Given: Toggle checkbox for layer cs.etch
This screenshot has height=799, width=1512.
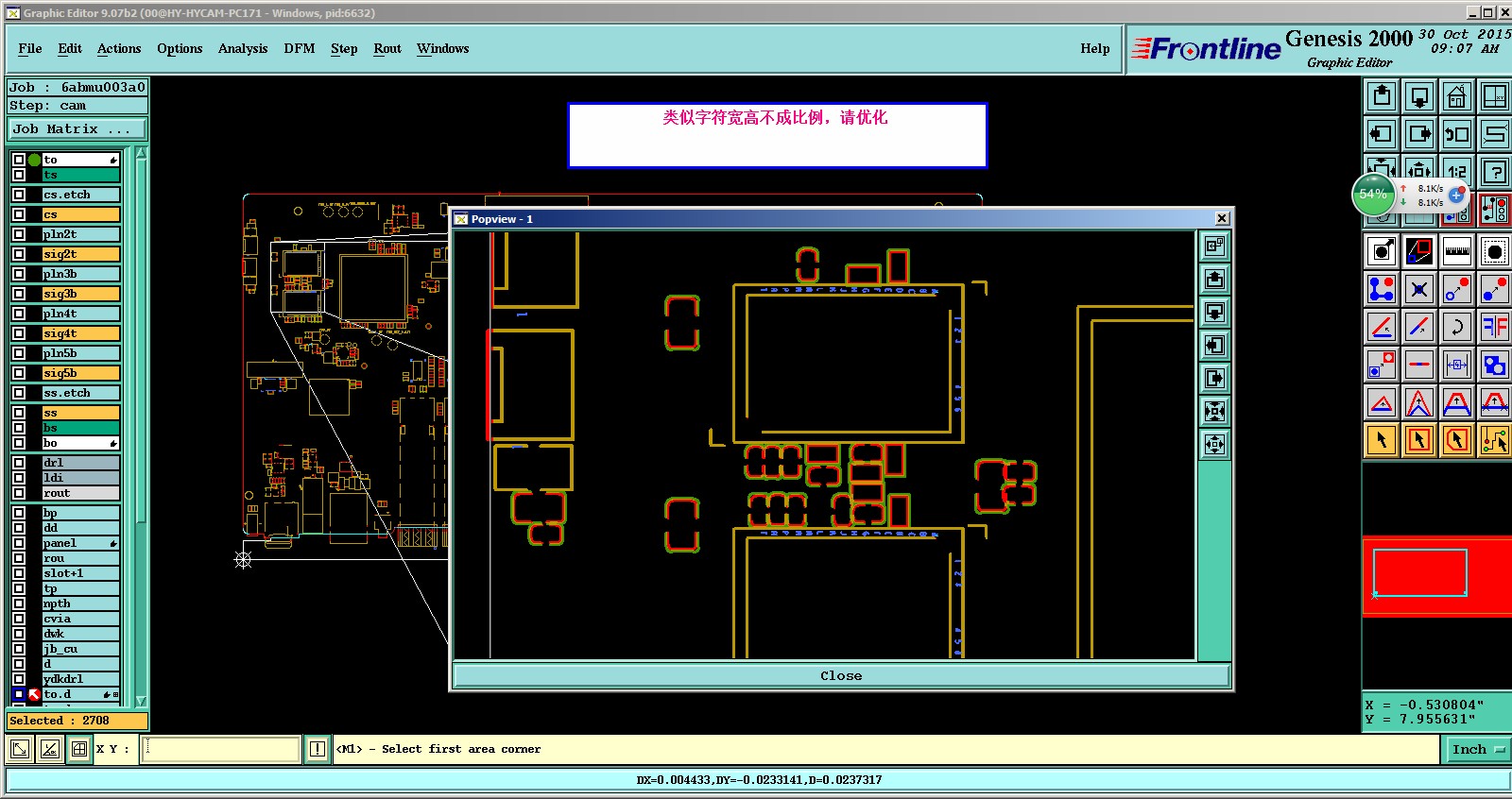Looking at the screenshot, I should (x=19, y=195).
